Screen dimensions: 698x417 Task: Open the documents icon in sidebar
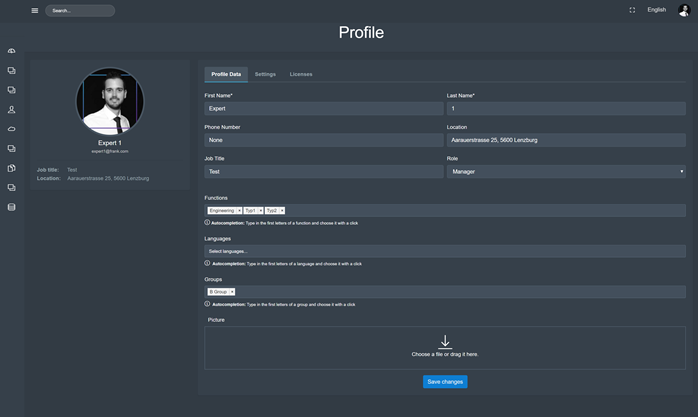(x=12, y=168)
